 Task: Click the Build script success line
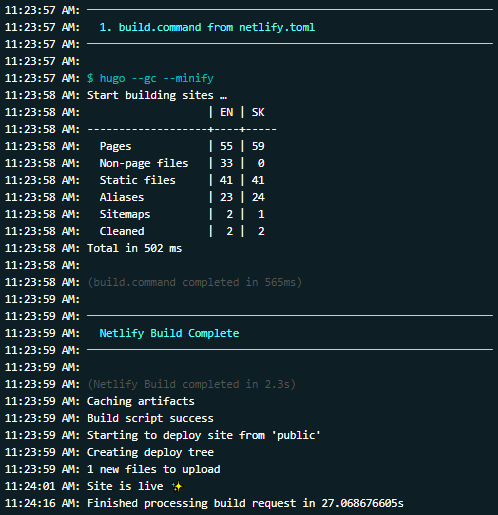point(150,418)
